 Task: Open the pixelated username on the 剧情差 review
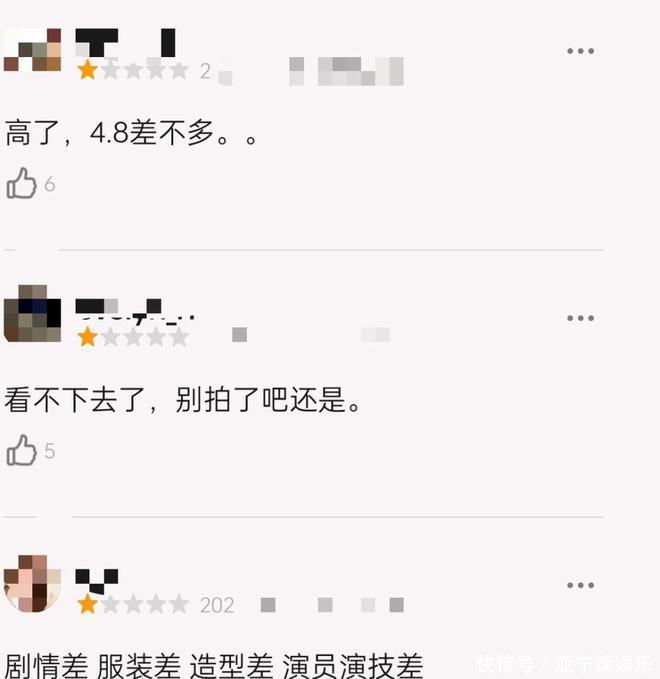97,582
